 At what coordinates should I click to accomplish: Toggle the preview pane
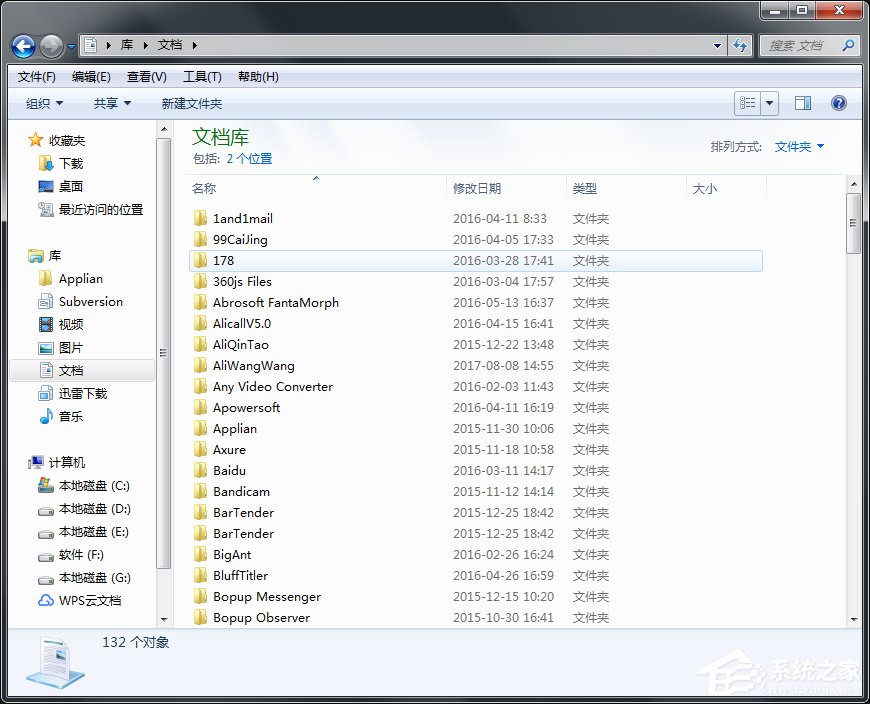803,102
